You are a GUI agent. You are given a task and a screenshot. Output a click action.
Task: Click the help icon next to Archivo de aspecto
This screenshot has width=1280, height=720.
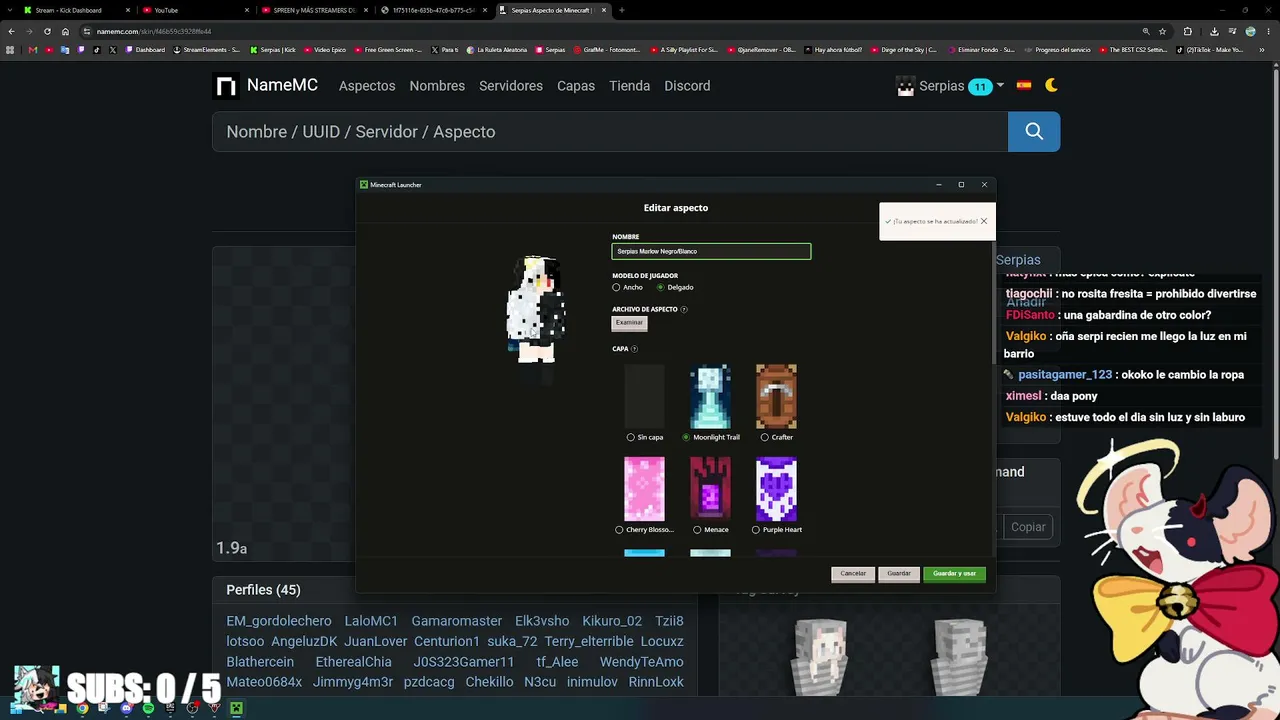coord(684,310)
